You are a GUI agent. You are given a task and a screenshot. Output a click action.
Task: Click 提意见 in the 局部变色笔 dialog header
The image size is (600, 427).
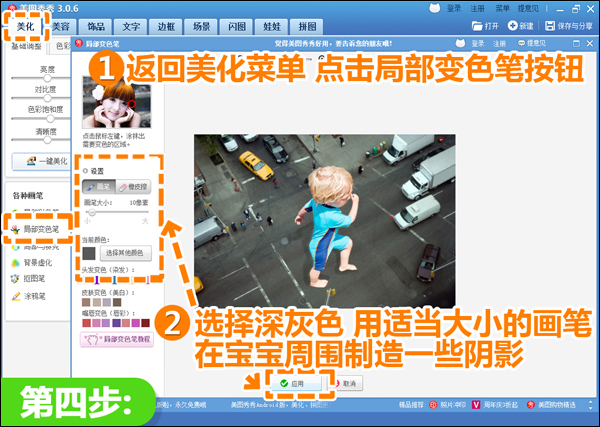[532, 43]
